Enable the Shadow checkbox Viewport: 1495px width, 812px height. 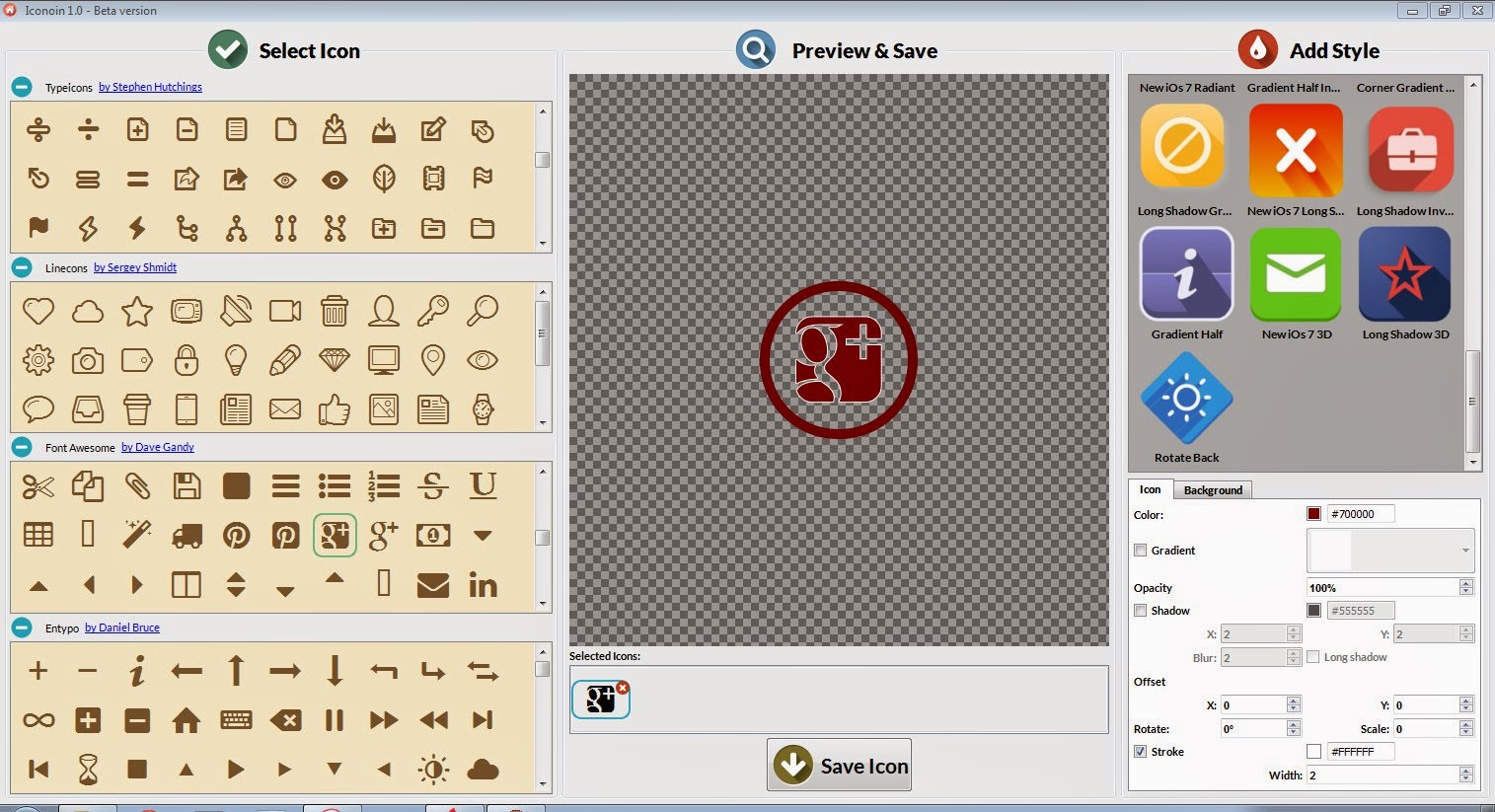point(1141,611)
